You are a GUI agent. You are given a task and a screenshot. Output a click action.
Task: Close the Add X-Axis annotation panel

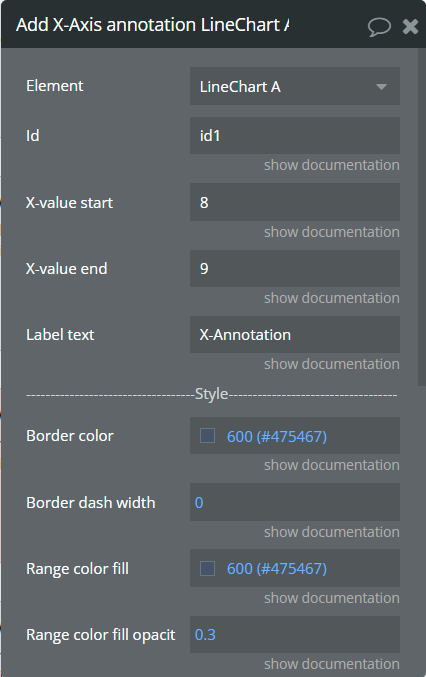tap(410, 27)
